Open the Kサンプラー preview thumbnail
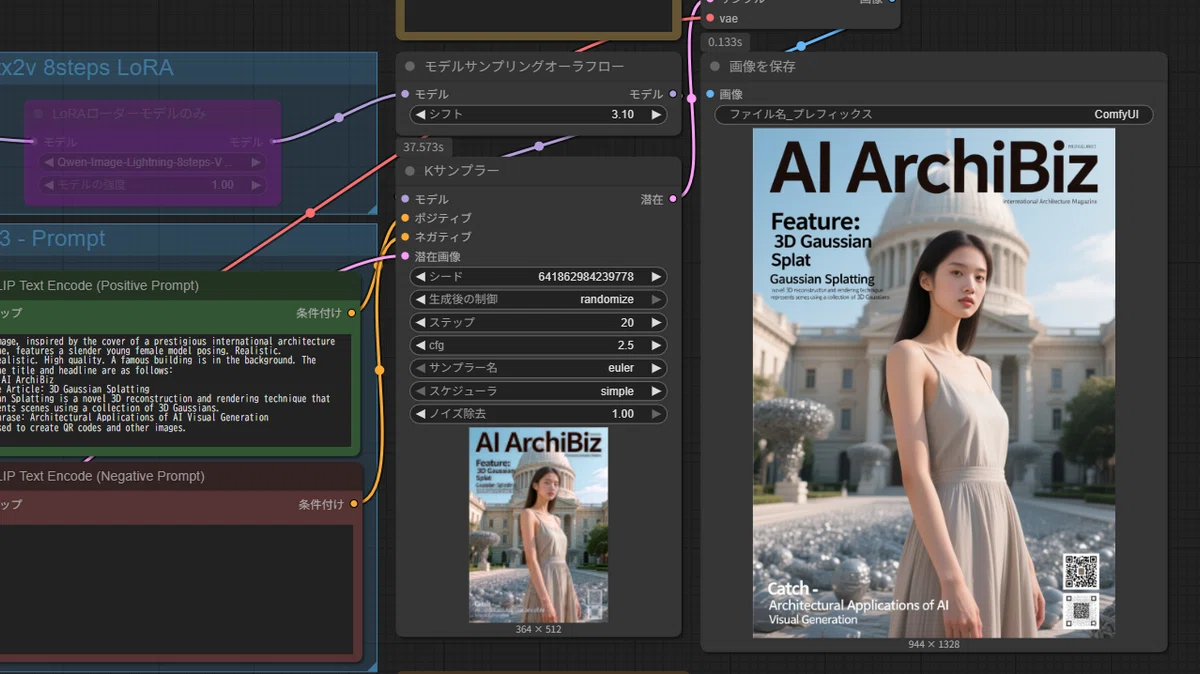This screenshot has width=1200, height=674. (x=538, y=525)
